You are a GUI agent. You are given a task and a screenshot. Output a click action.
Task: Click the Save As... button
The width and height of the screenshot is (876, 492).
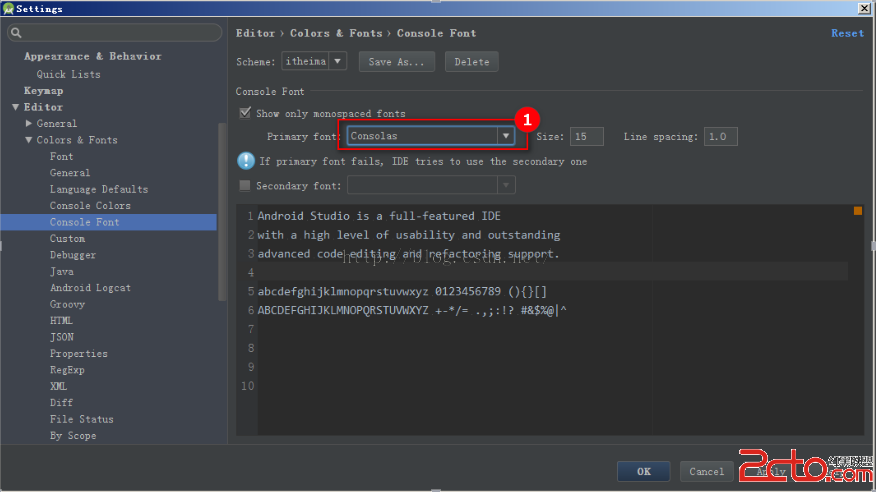coord(395,62)
